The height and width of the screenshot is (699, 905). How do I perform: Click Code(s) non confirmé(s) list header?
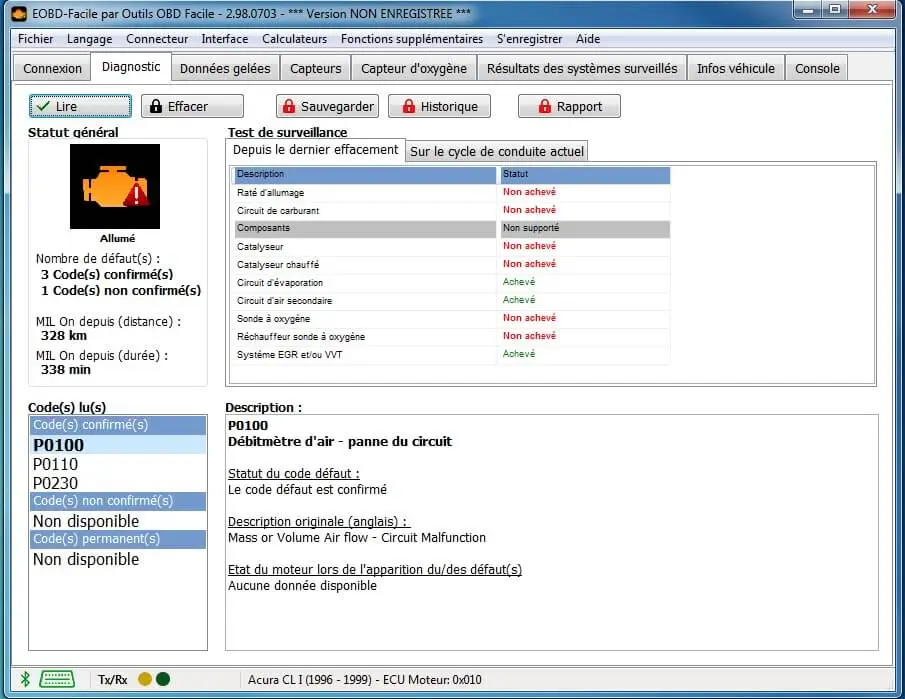pyautogui.click(x=118, y=502)
